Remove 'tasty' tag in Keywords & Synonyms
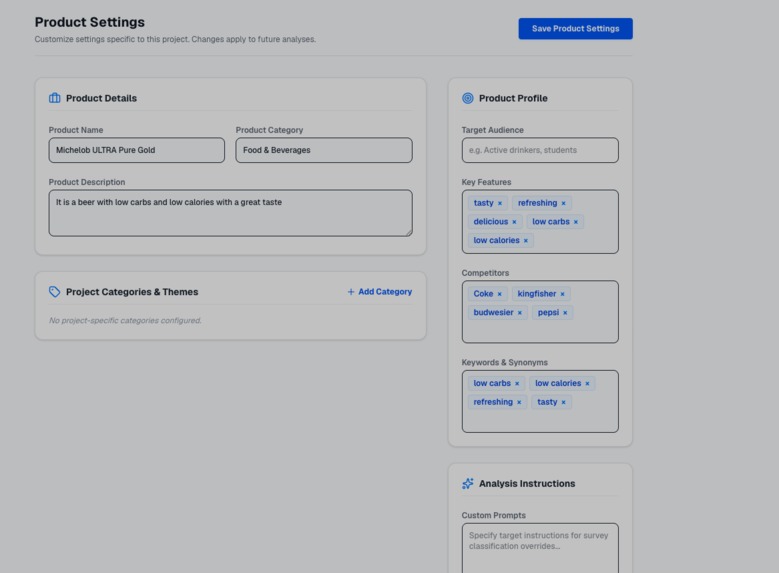Screen dimensions: 779x573 tap(563, 403)
